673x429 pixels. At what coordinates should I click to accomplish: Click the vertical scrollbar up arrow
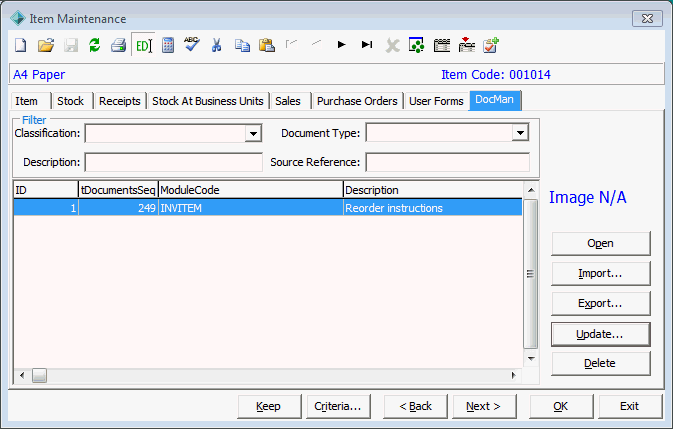click(x=531, y=190)
